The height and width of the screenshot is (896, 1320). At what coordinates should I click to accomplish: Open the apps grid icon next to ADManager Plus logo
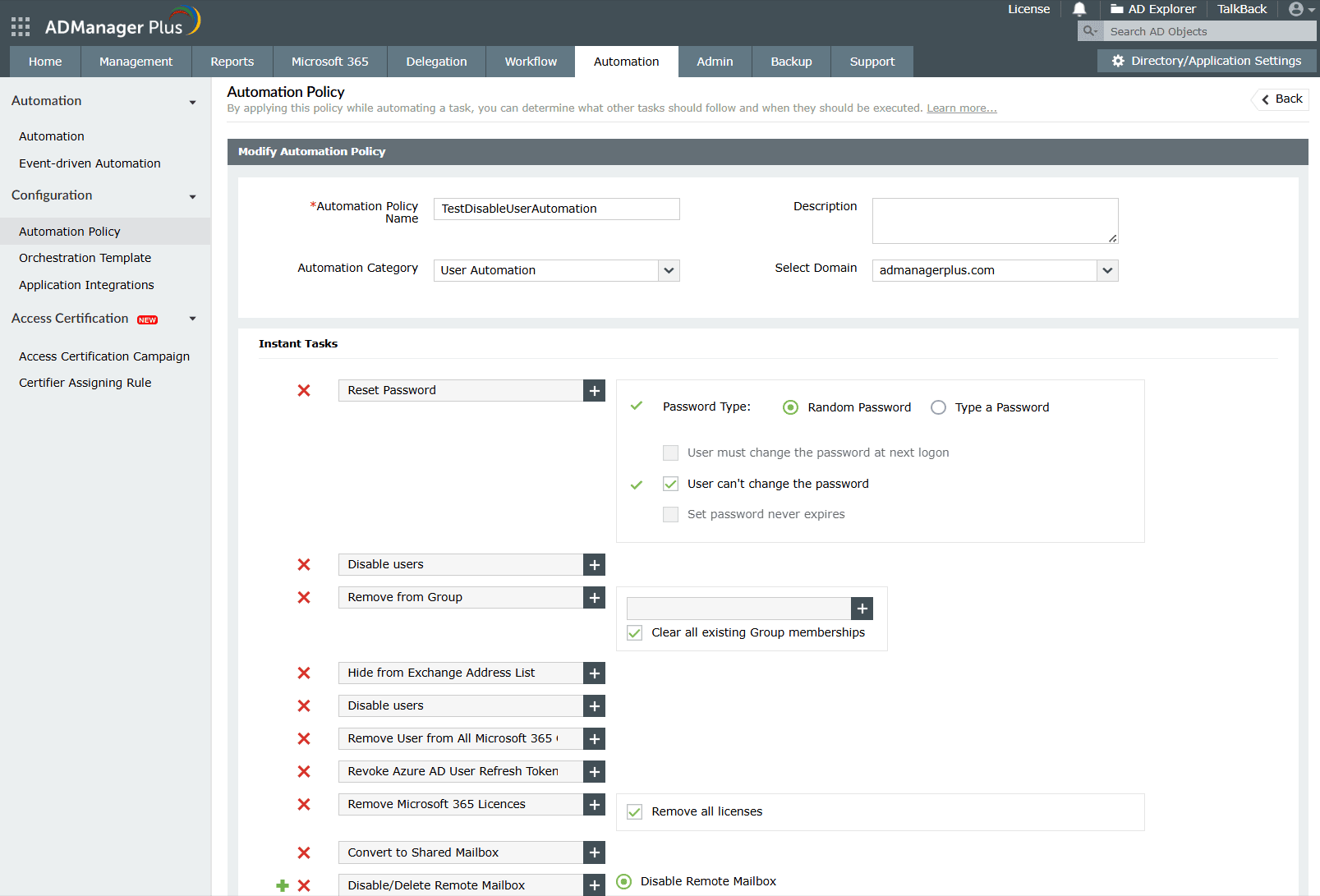(x=20, y=25)
